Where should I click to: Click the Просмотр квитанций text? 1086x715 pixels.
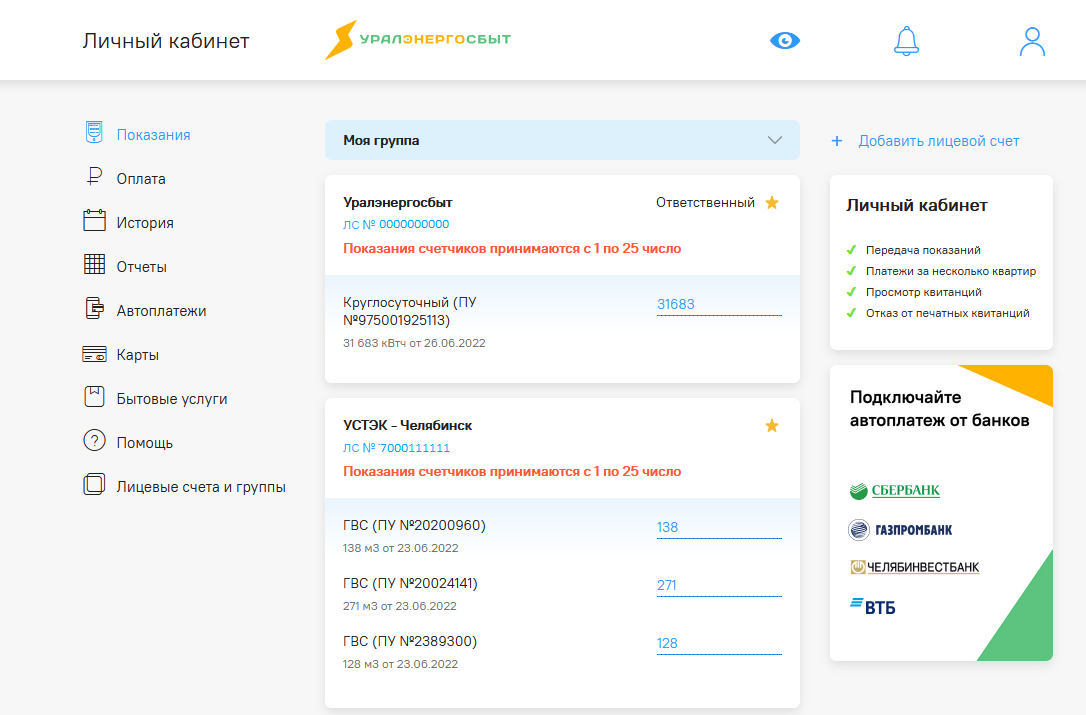[924, 292]
